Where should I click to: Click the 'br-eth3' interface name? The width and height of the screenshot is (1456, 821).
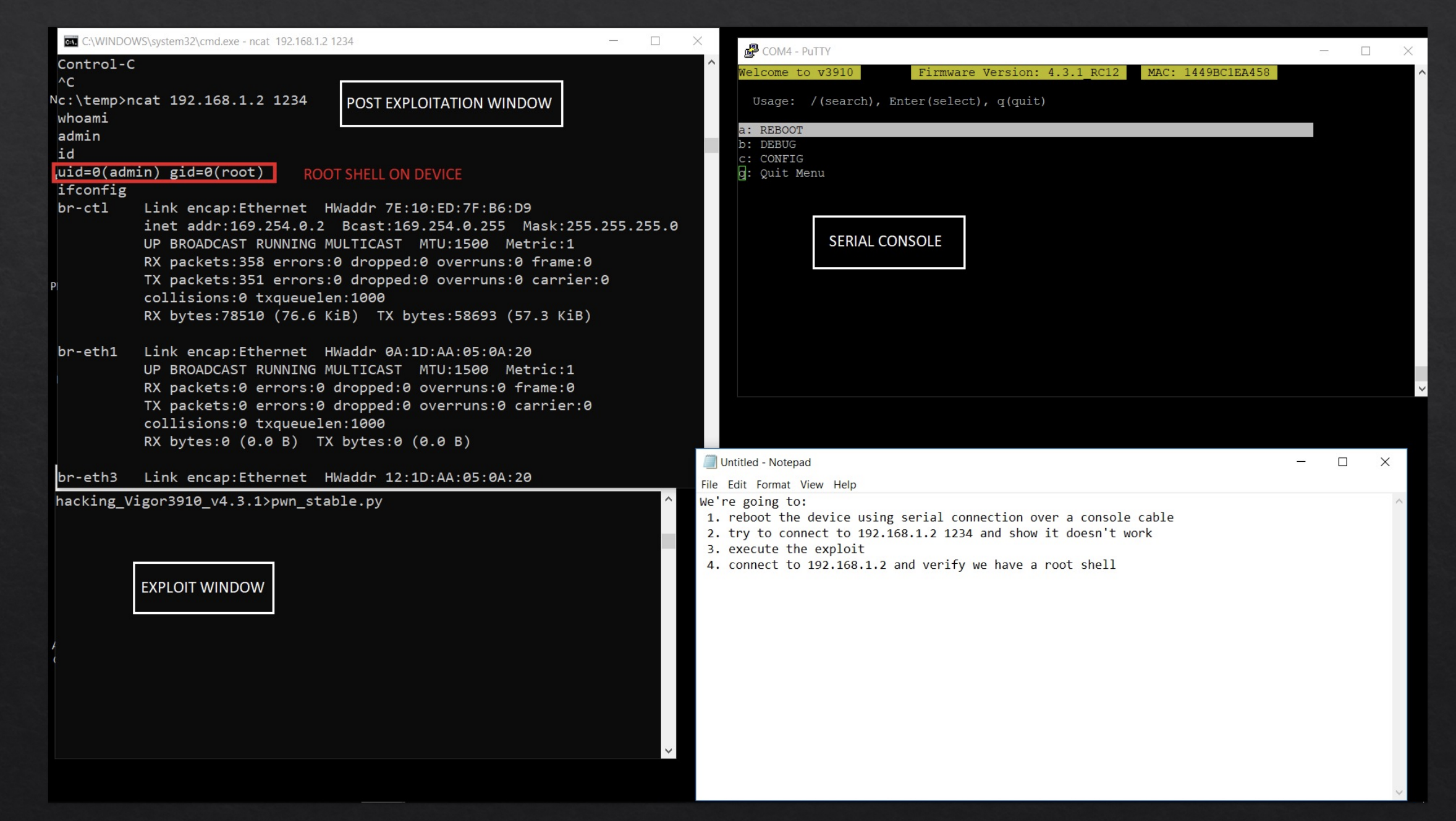pyautogui.click(x=87, y=477)
